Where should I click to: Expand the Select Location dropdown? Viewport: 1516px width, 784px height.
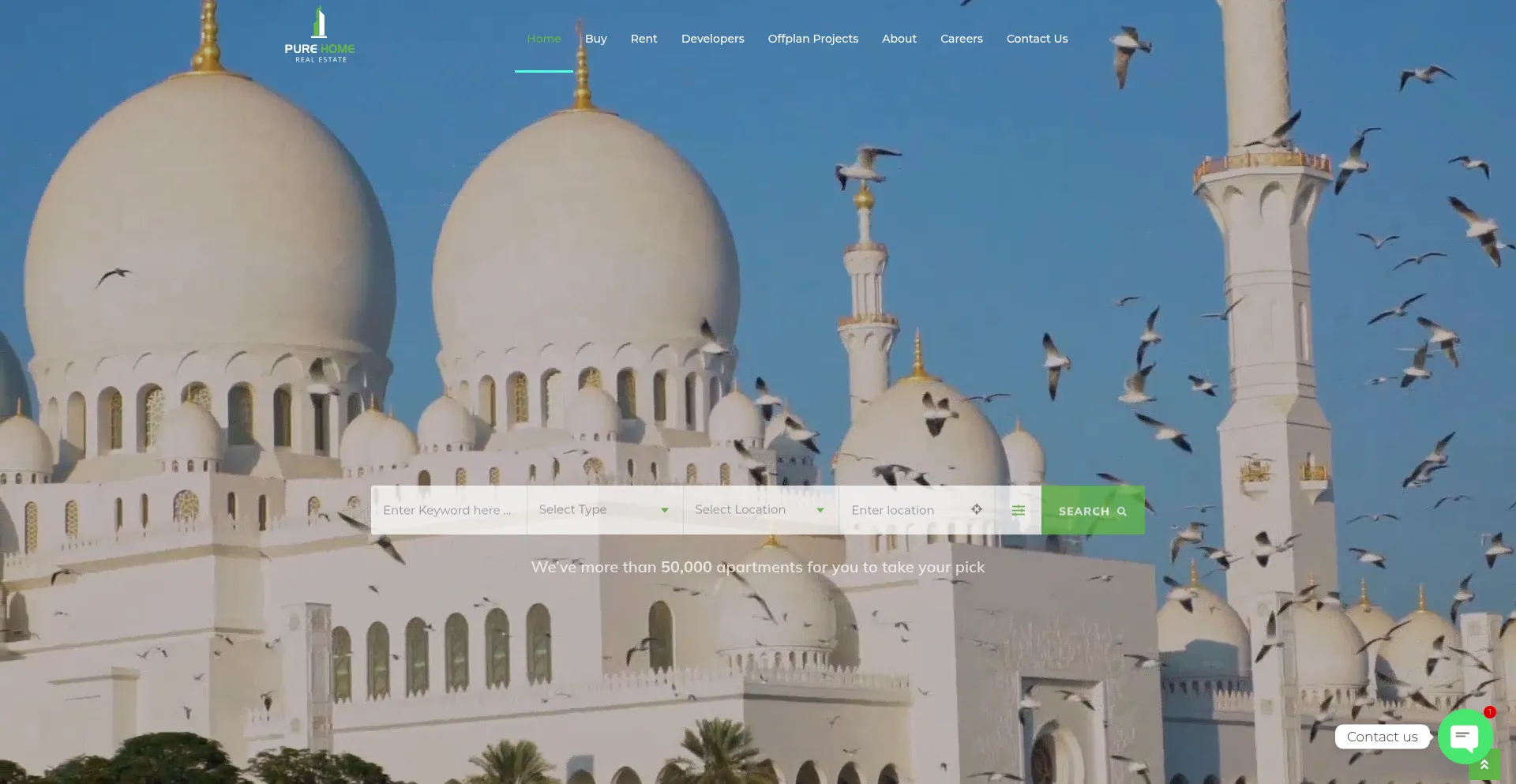(760, 510)
